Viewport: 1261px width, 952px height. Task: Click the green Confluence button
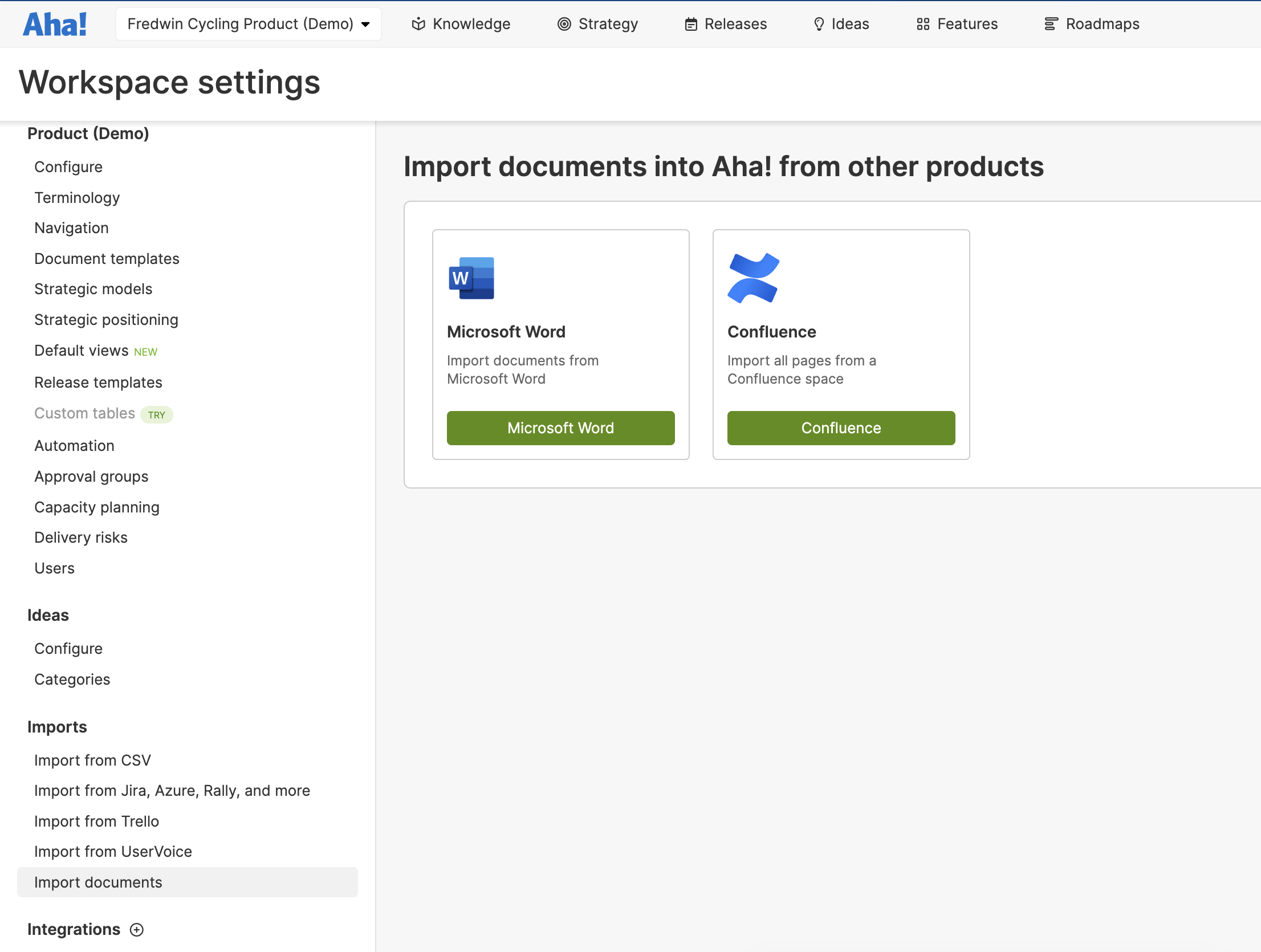tap(841, 428)
